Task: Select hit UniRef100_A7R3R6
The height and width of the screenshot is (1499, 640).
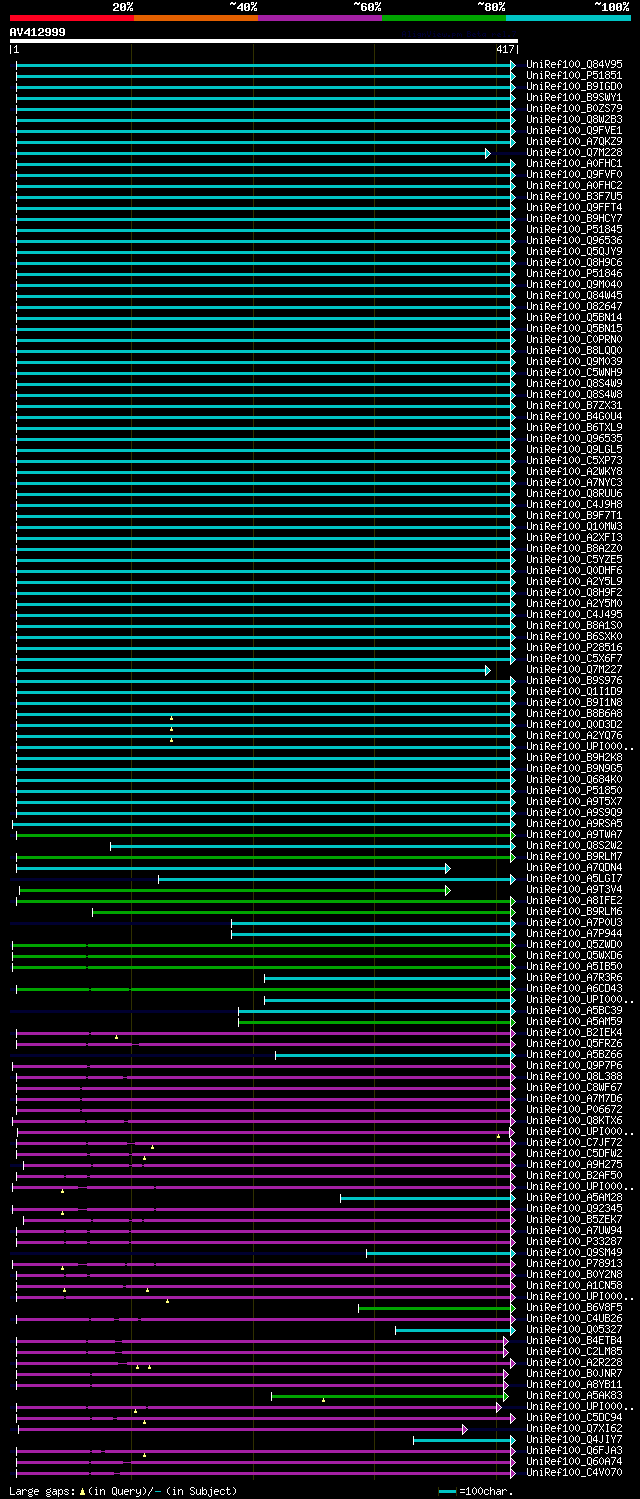Action: (x=573, y=977)
